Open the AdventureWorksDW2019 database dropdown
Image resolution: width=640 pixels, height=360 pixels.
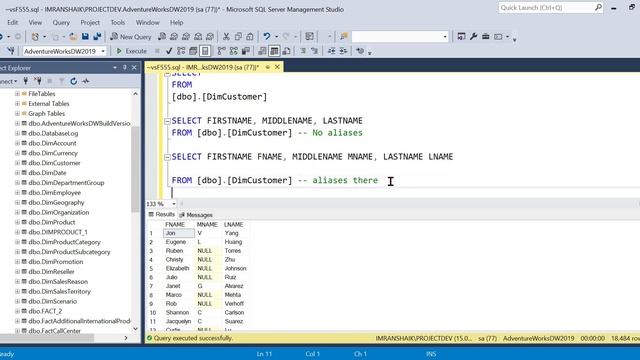point(103,51)
